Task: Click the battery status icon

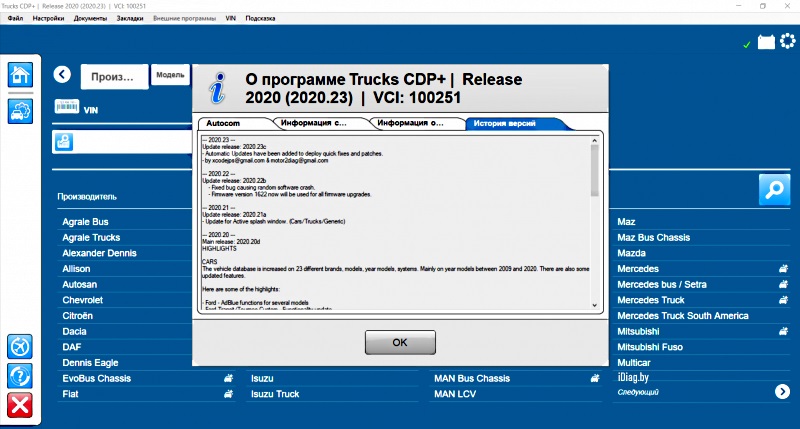Action: [x=766, y=42]
